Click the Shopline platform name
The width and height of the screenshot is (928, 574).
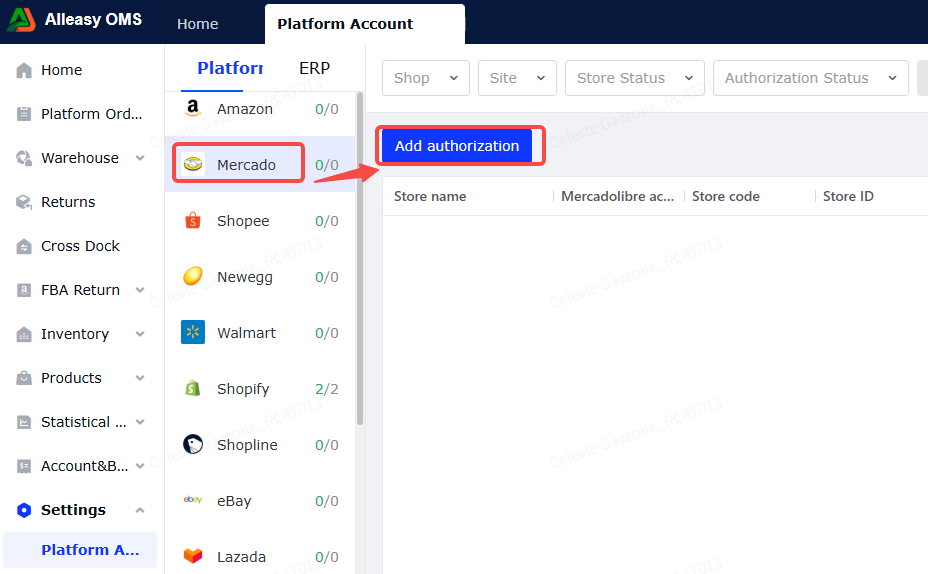(247, 445)
